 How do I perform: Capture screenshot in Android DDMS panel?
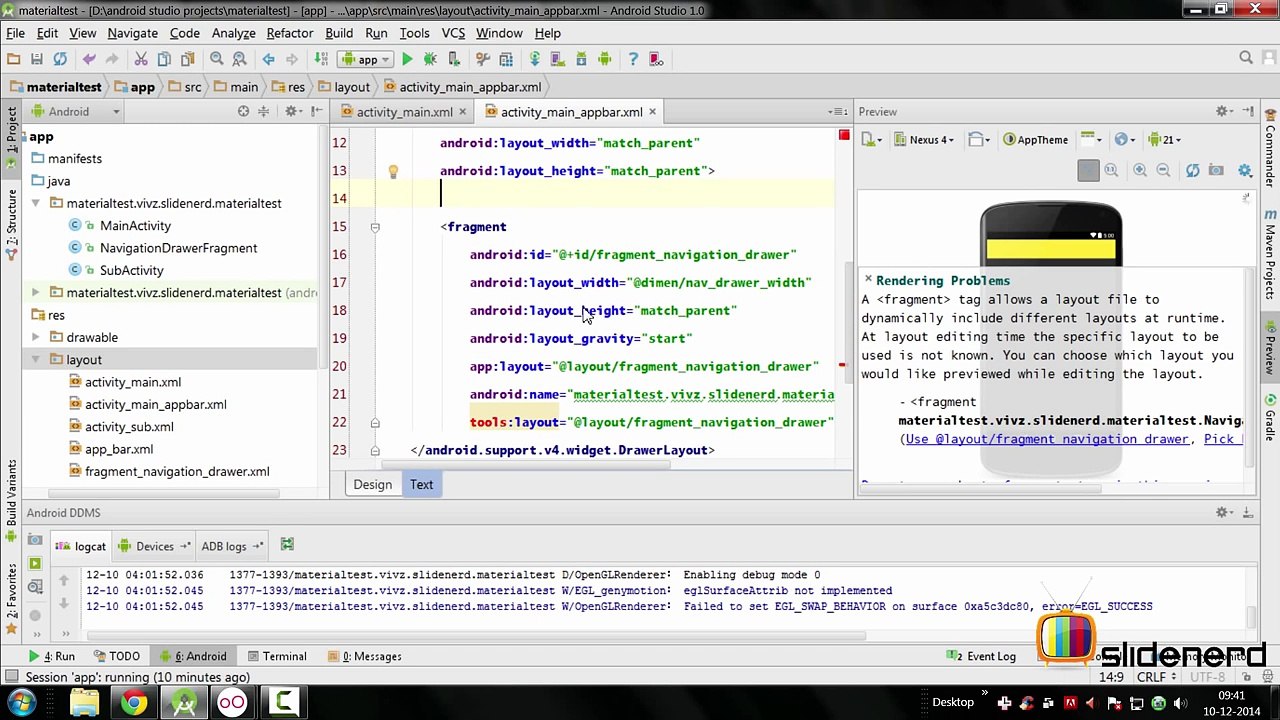tap(35, 541)
